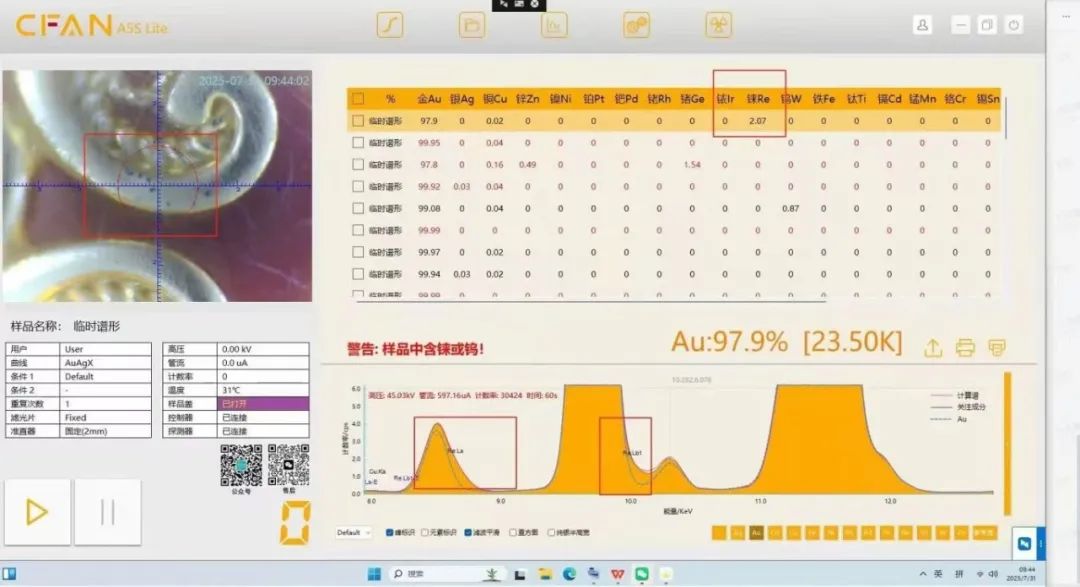Check the first 临时谱形 row in the results table

click(x=357, y=120)
